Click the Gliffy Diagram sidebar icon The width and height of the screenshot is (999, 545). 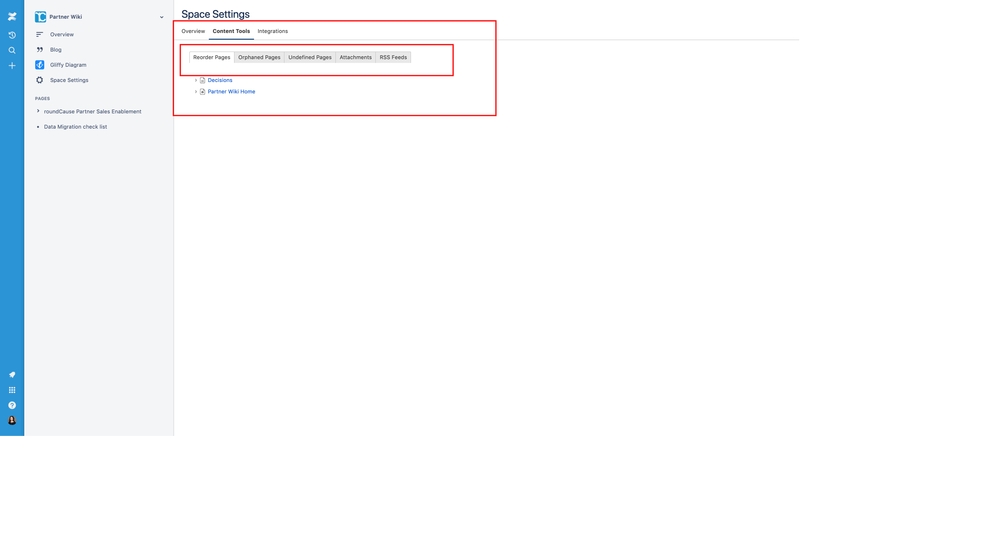coord(40,65)
